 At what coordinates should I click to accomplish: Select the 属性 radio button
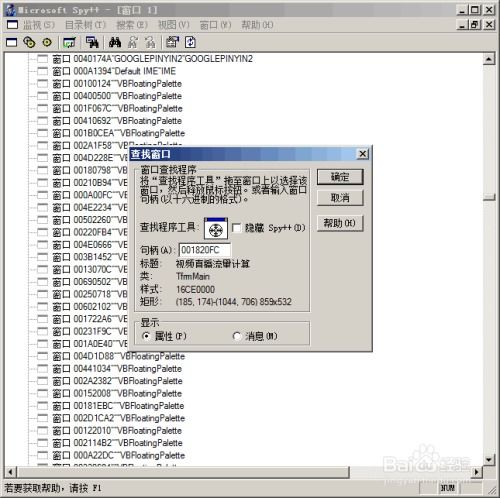[146, 336]
